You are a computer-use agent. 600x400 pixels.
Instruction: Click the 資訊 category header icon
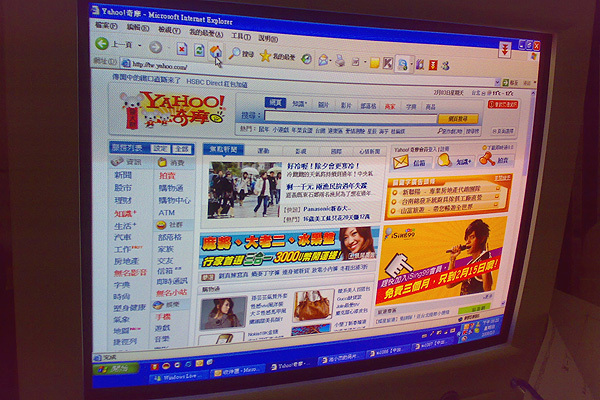click(x=116, y=162)
